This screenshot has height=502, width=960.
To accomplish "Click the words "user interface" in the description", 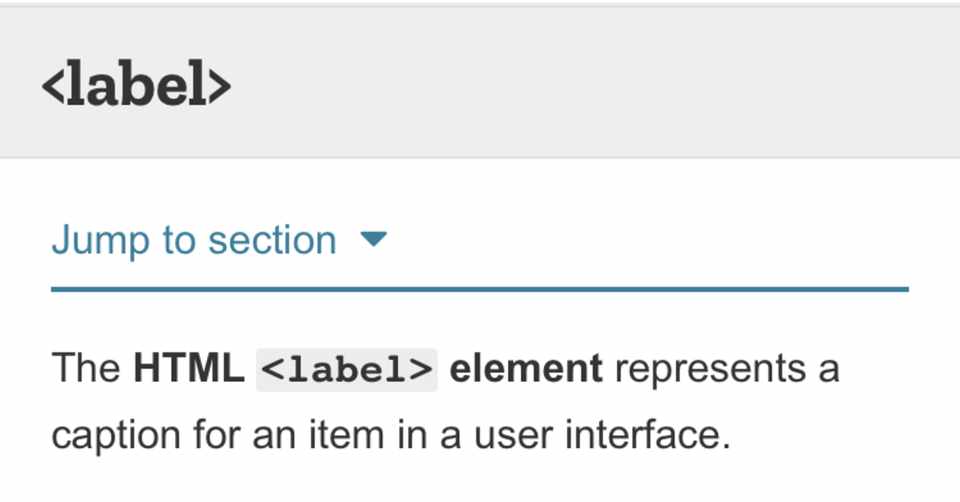I will coord(599,435).
